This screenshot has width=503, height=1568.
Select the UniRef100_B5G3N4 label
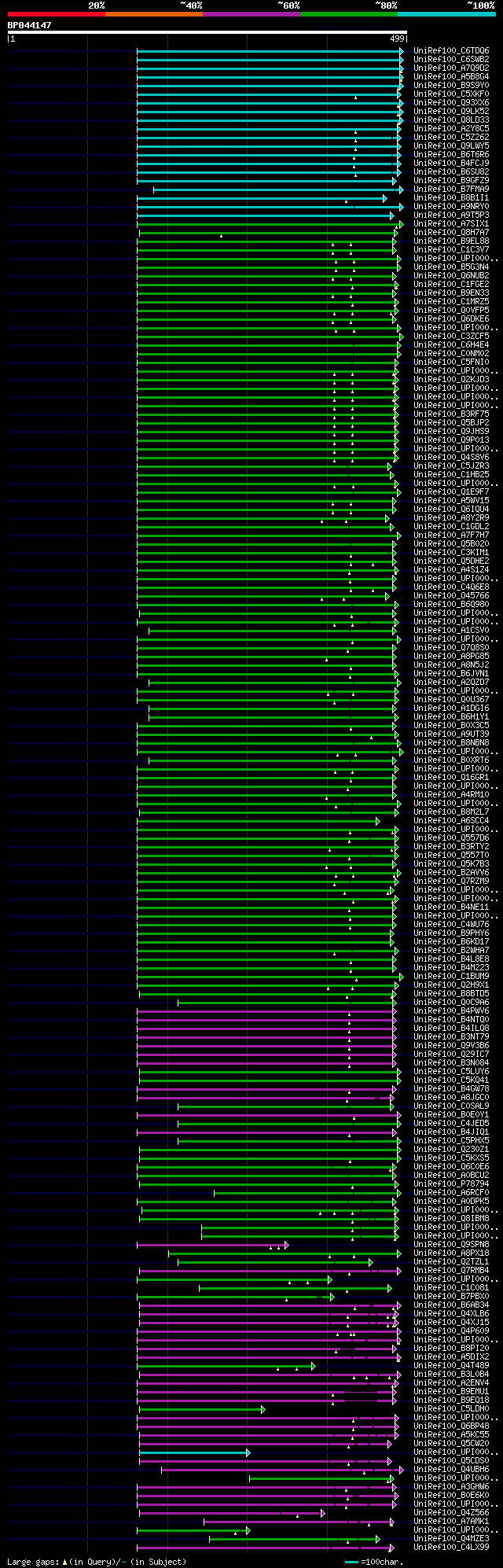point(451,267)
